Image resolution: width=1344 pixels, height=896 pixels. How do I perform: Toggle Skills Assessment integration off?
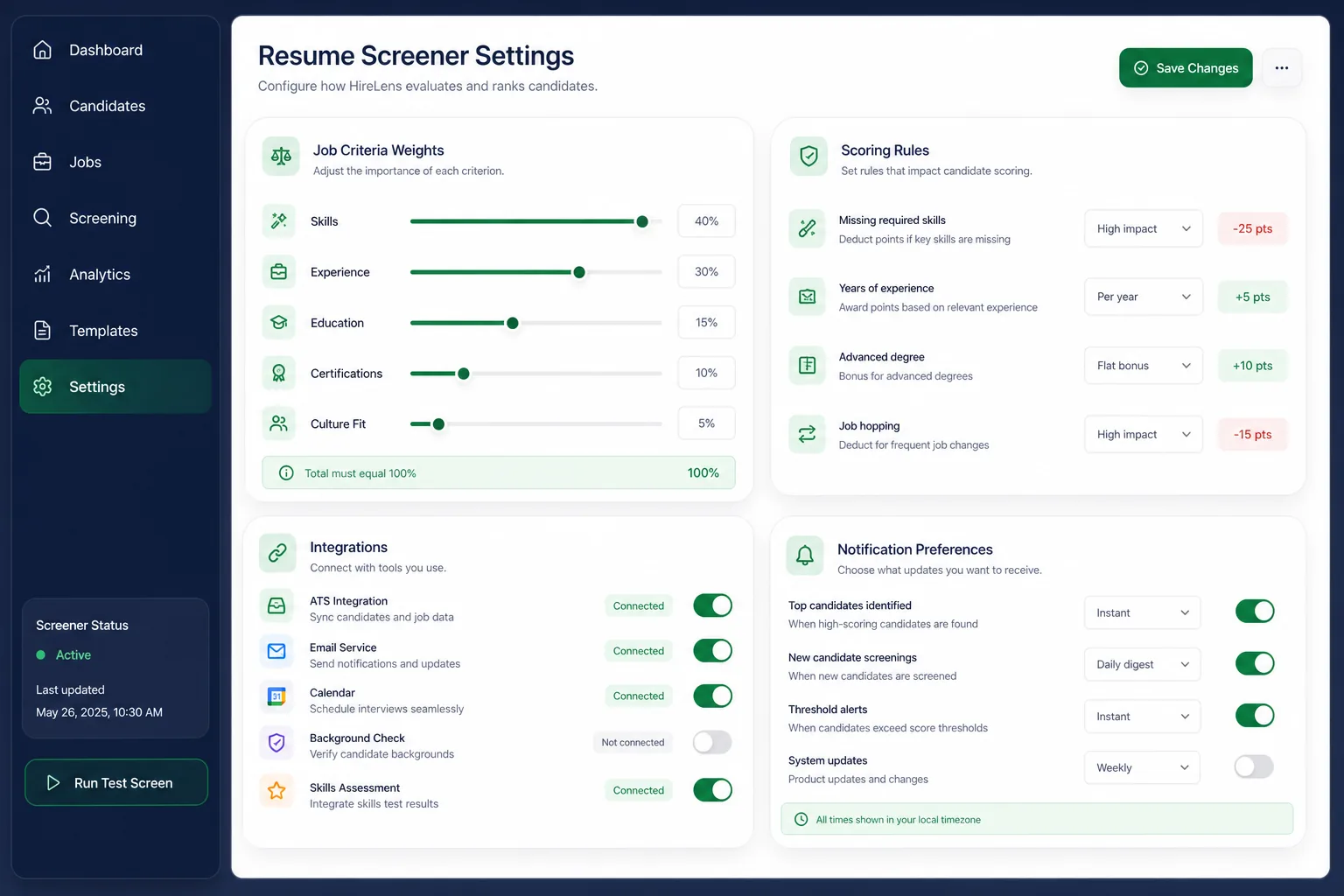(713, 790)
